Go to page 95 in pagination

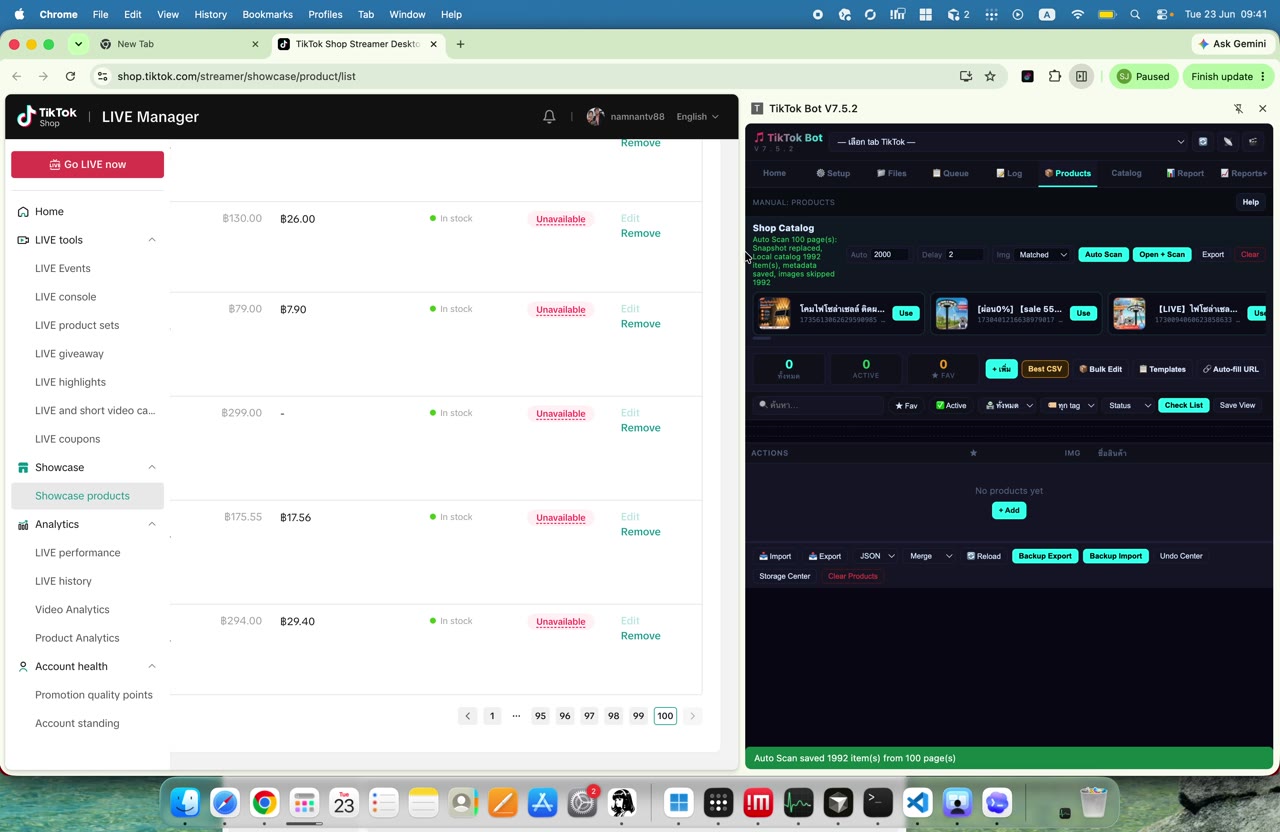[540, 716]
